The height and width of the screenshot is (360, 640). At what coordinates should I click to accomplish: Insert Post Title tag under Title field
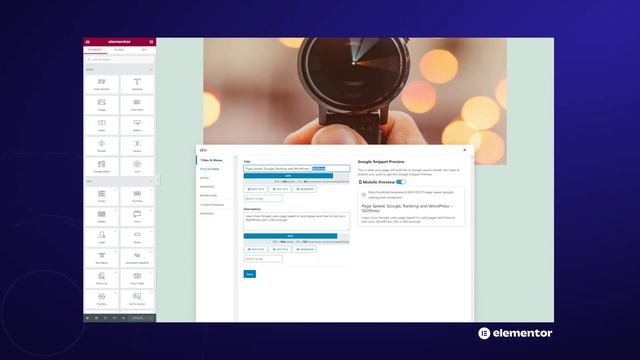tap(256, 189)
